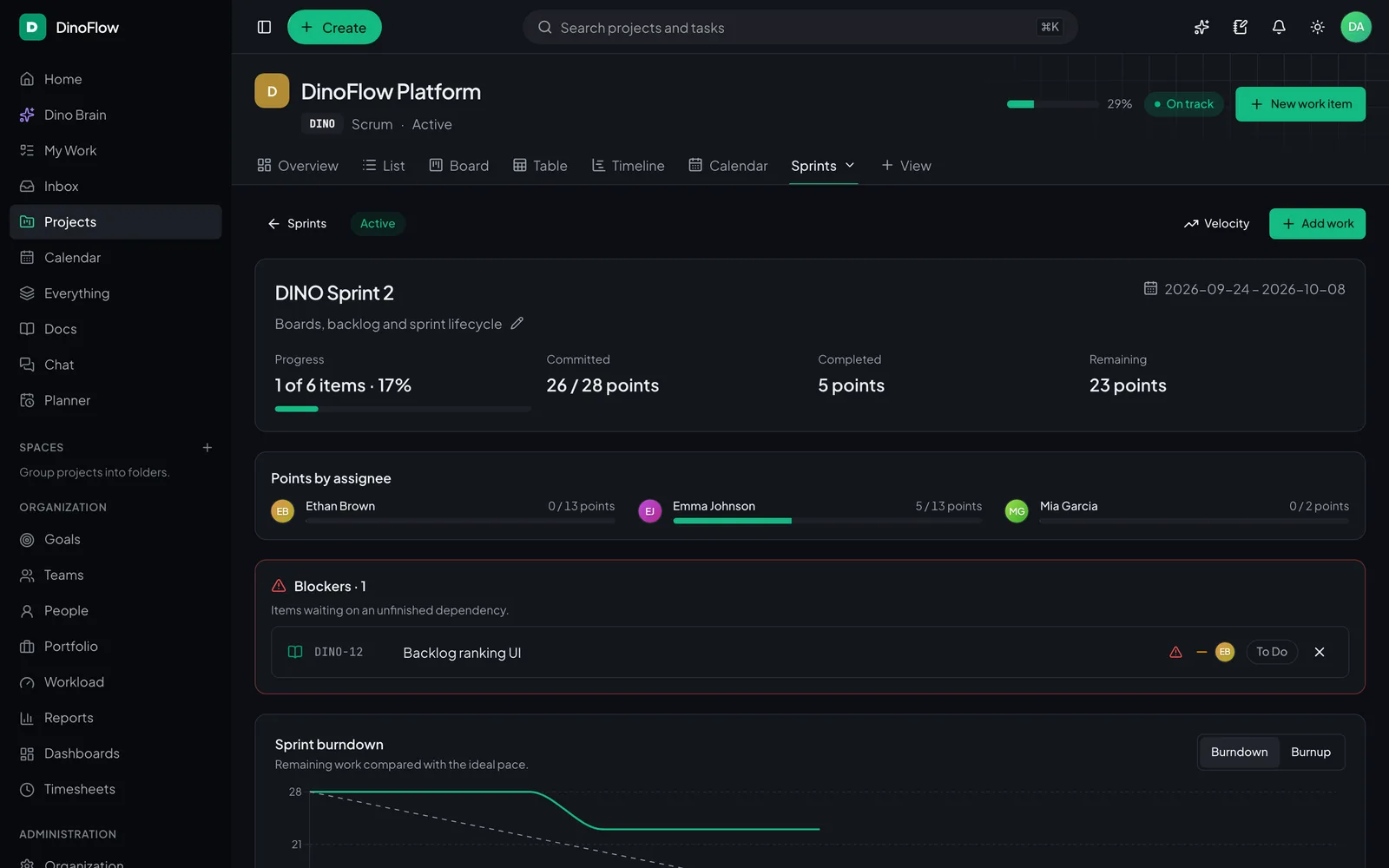Open DA user avatar menu
1389x868 pixels.
point(1356,27)
